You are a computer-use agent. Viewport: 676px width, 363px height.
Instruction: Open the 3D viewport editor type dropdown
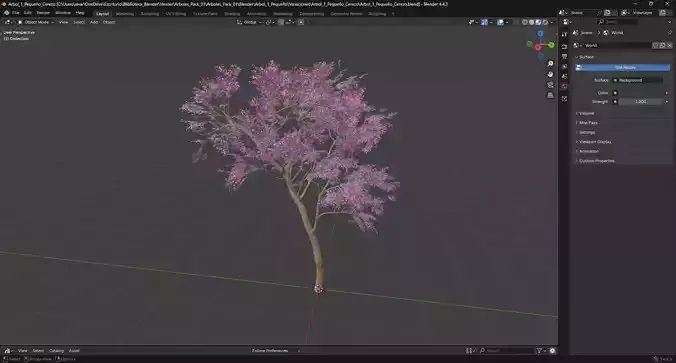(x=8, y=22)
